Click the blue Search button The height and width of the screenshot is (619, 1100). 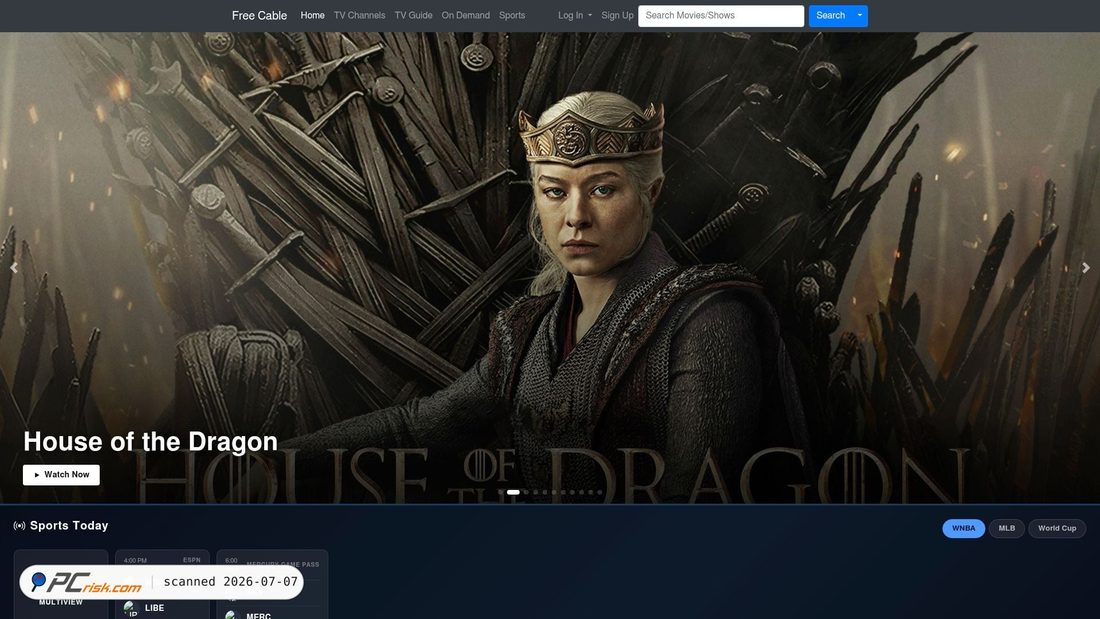click(x=830, y=15)
